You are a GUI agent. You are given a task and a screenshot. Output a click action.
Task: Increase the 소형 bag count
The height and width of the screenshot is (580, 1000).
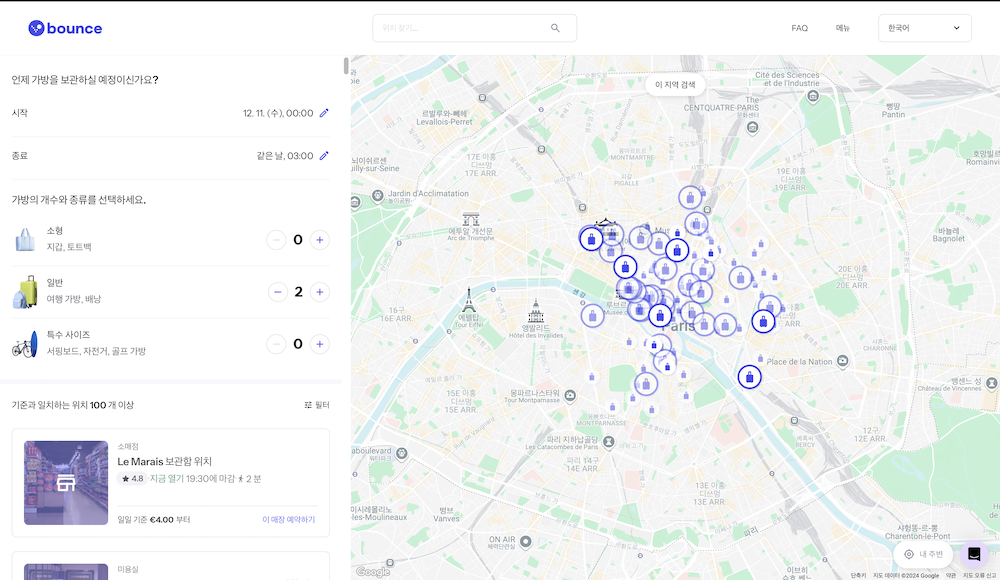coord(320,240)
